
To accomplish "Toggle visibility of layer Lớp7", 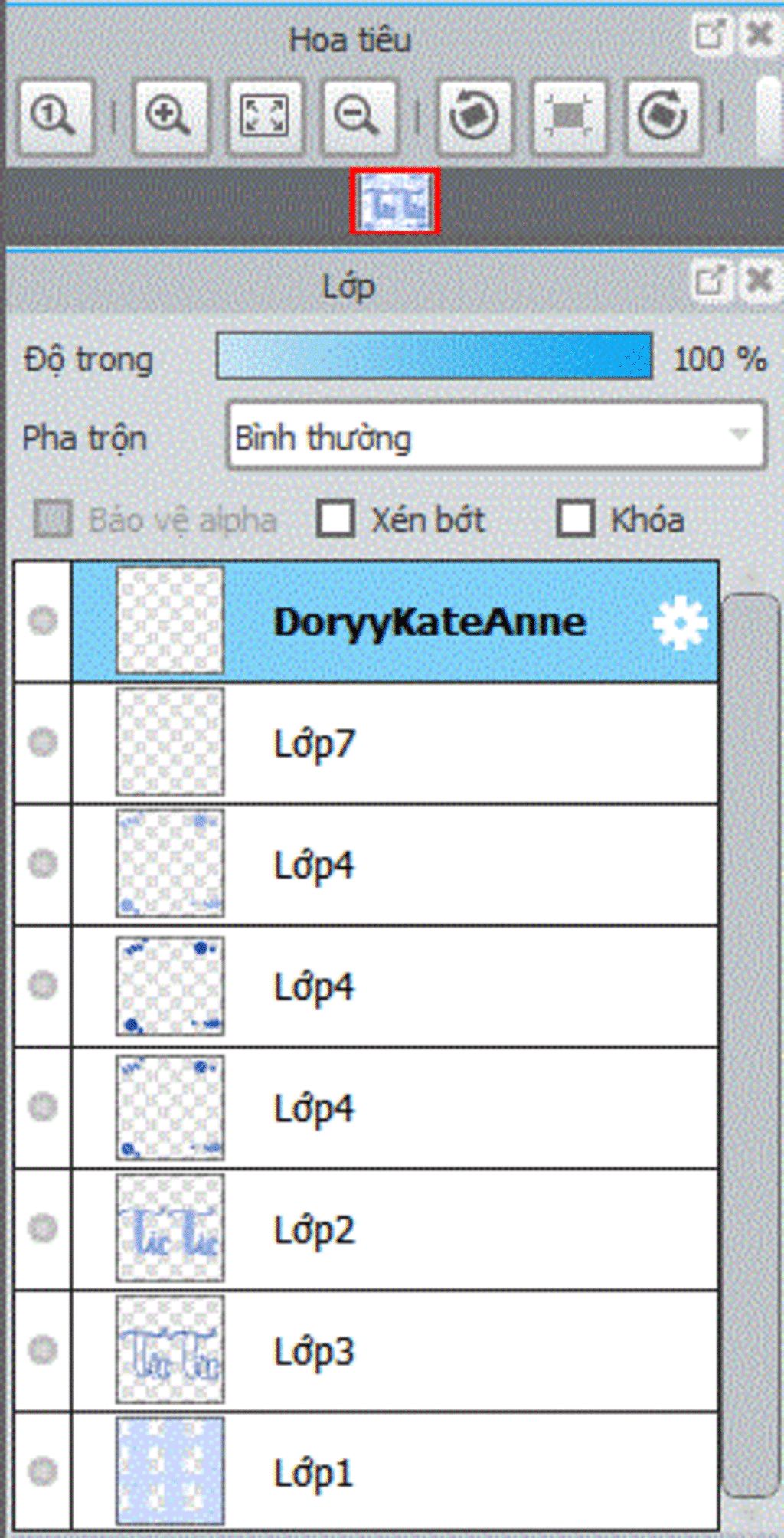I will (43, 741).
